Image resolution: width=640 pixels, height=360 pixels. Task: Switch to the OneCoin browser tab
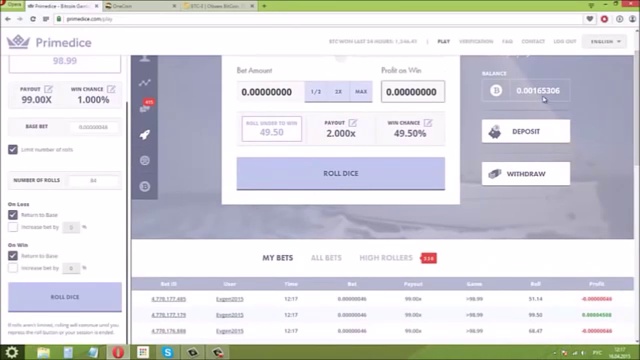(x=140, y=6)
